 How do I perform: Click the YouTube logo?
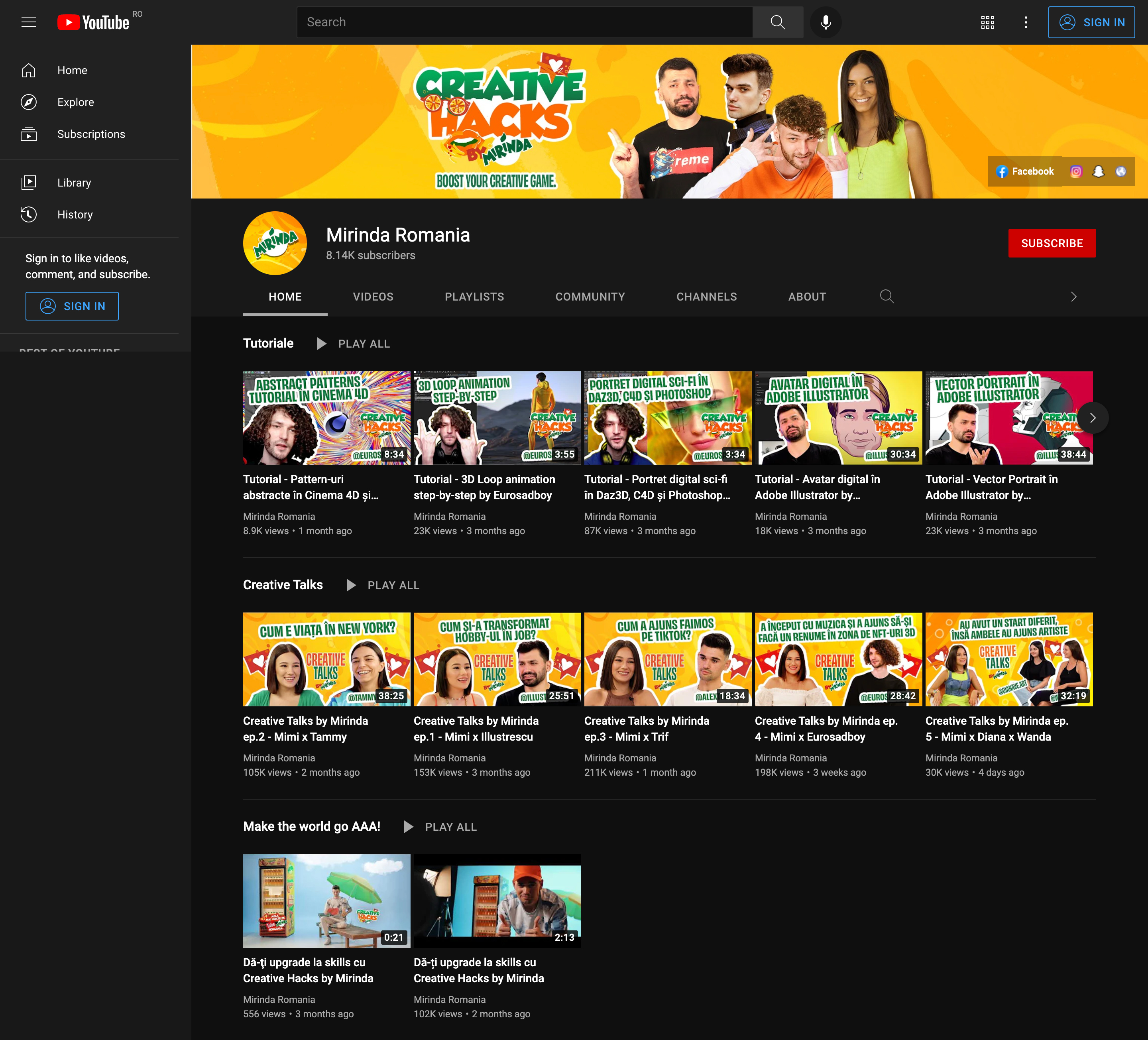tap(93, 22)
